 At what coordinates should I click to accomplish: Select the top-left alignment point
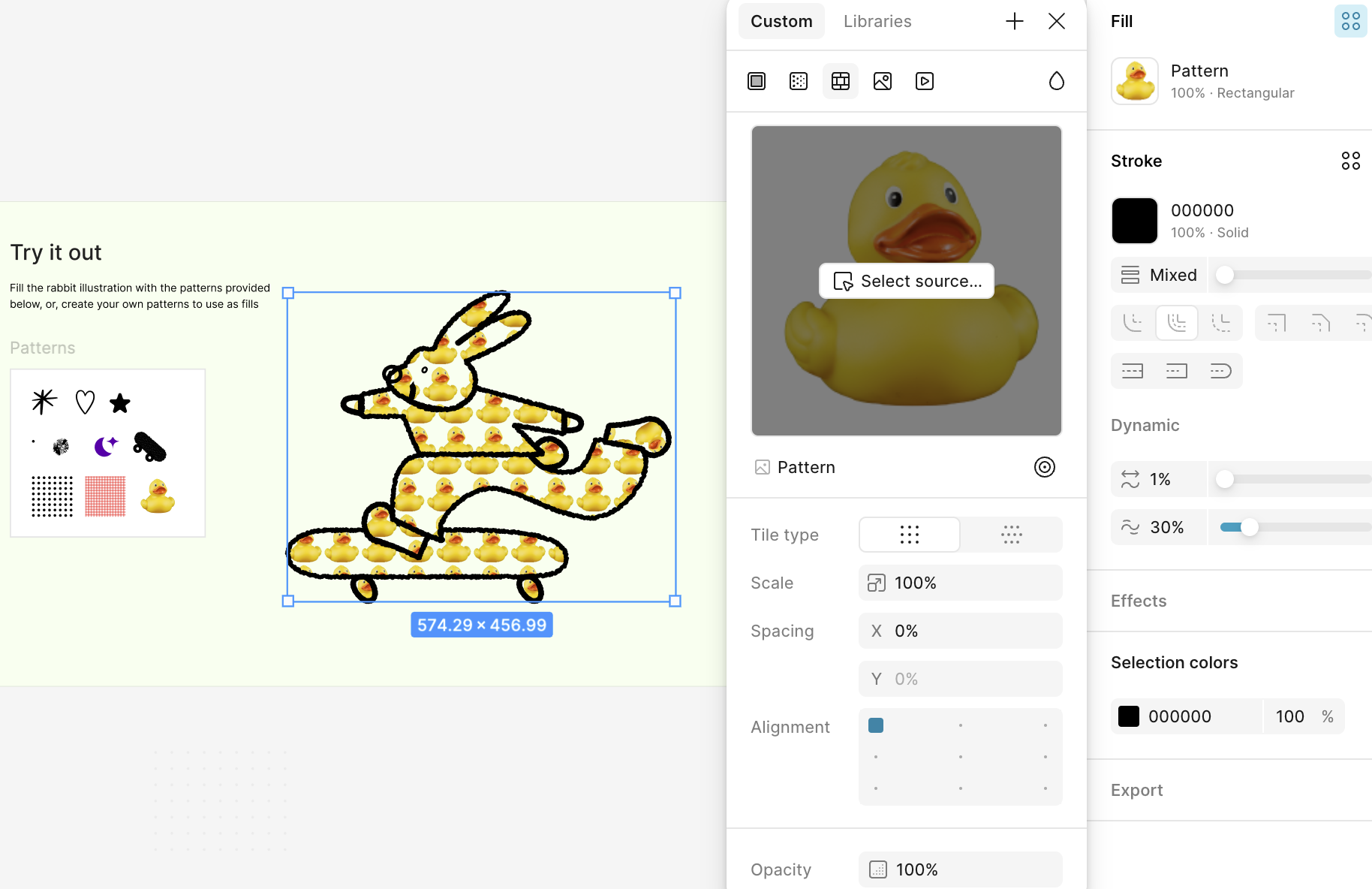(876, 725)
